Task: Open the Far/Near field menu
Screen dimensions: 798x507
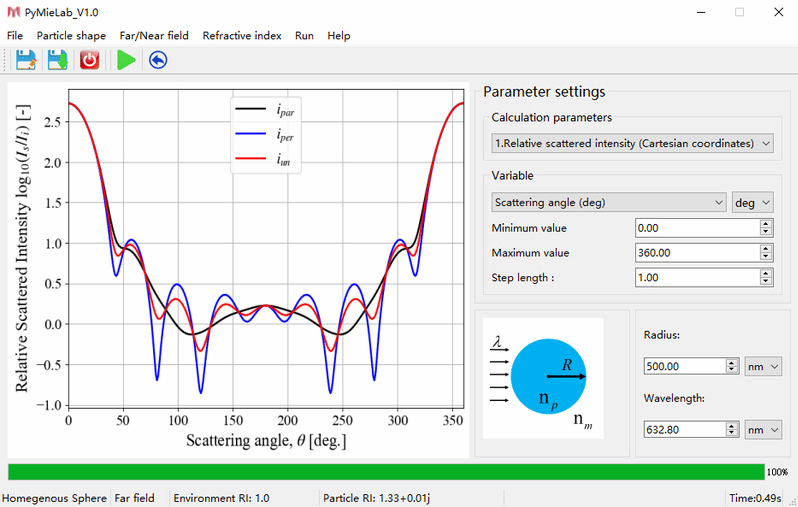Action: [154, 35]
